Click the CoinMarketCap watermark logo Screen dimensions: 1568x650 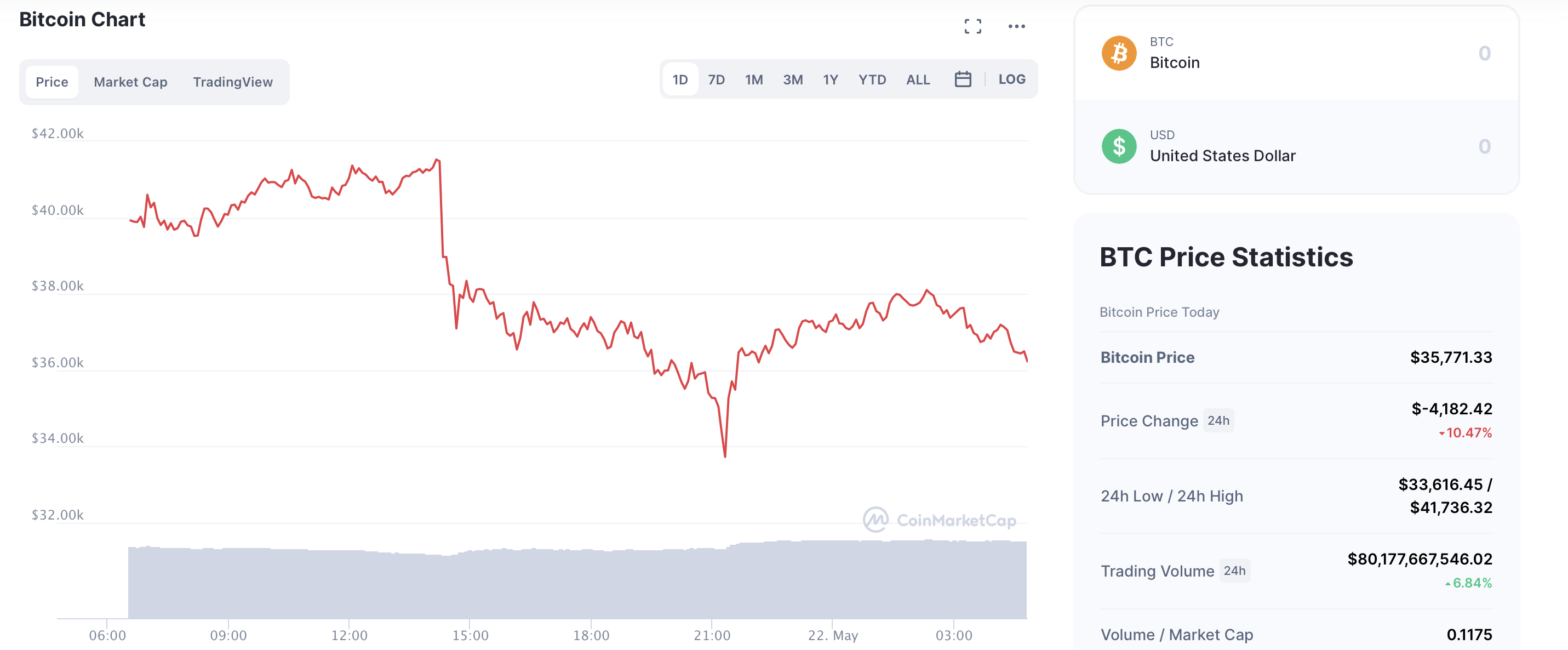pos(939,520)
